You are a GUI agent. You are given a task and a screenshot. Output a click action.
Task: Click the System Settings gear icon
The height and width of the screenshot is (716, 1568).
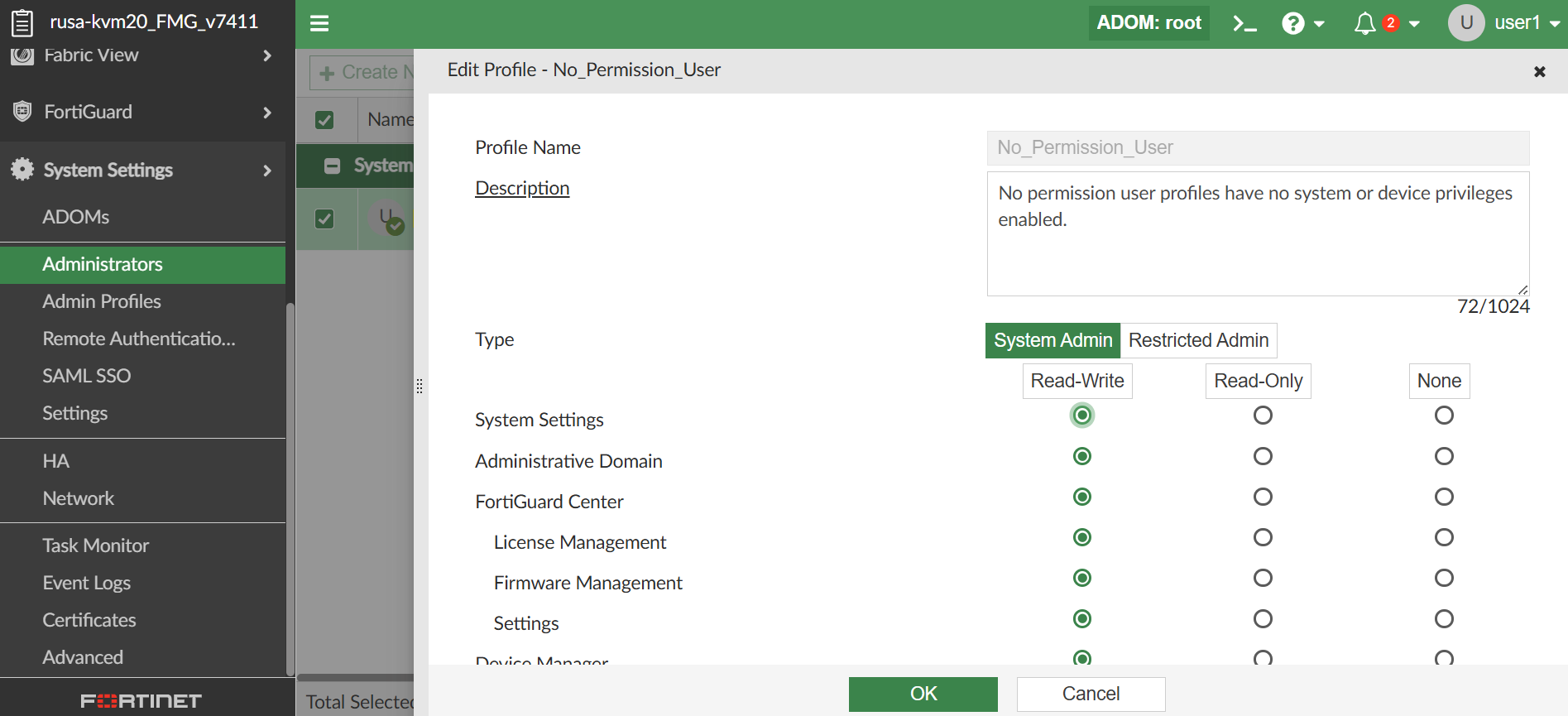[22, 169]
